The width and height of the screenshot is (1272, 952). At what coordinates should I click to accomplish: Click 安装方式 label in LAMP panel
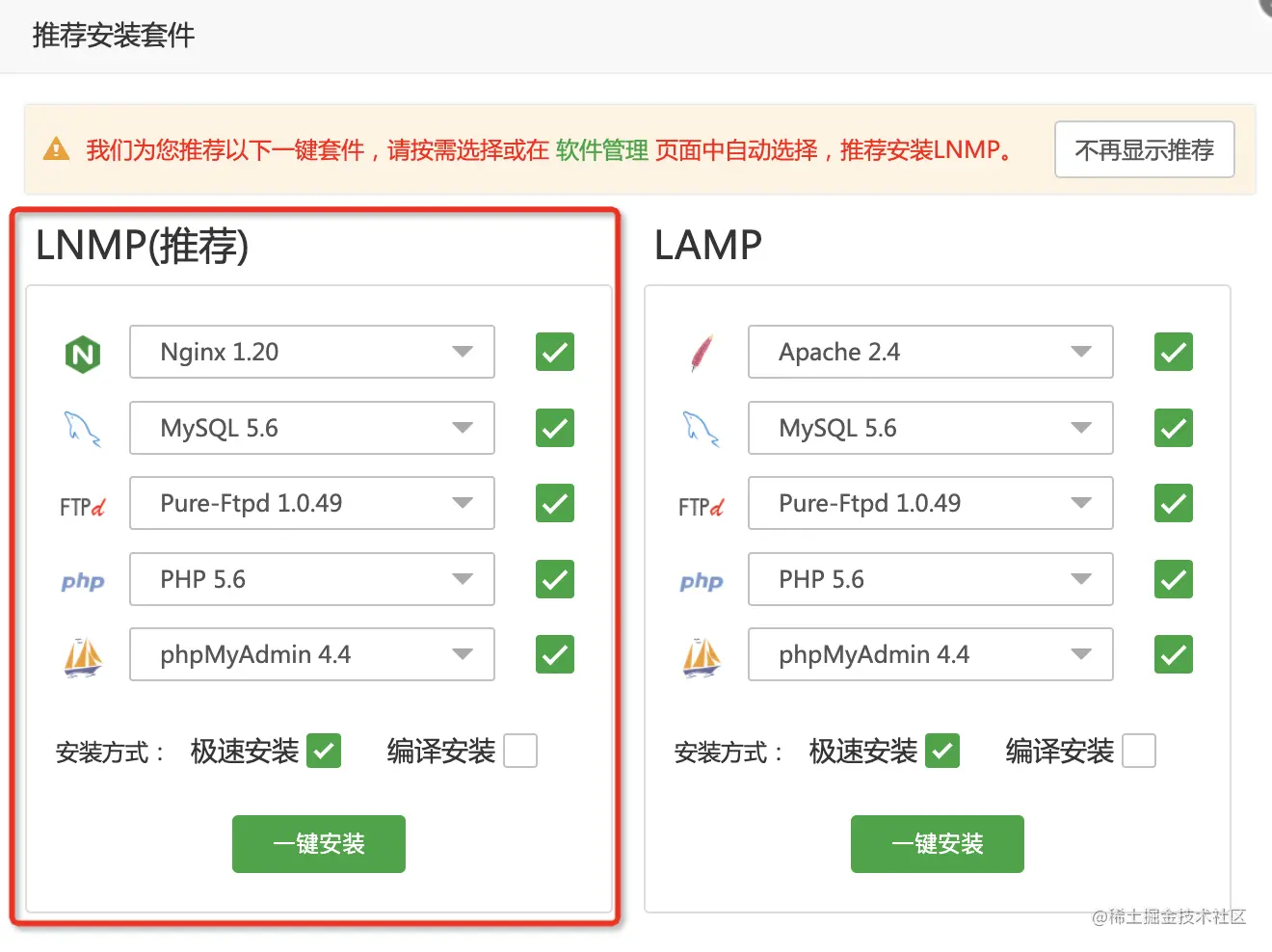click(729, 752)
